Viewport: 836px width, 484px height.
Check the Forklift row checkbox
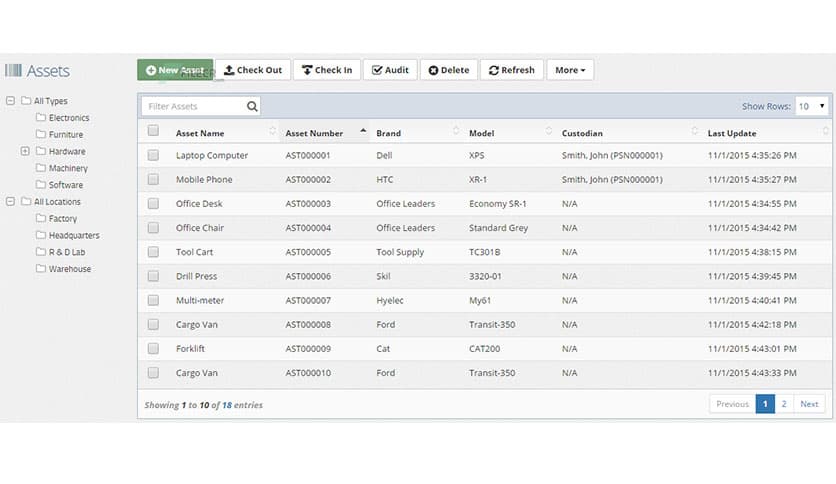pos(153,349)
